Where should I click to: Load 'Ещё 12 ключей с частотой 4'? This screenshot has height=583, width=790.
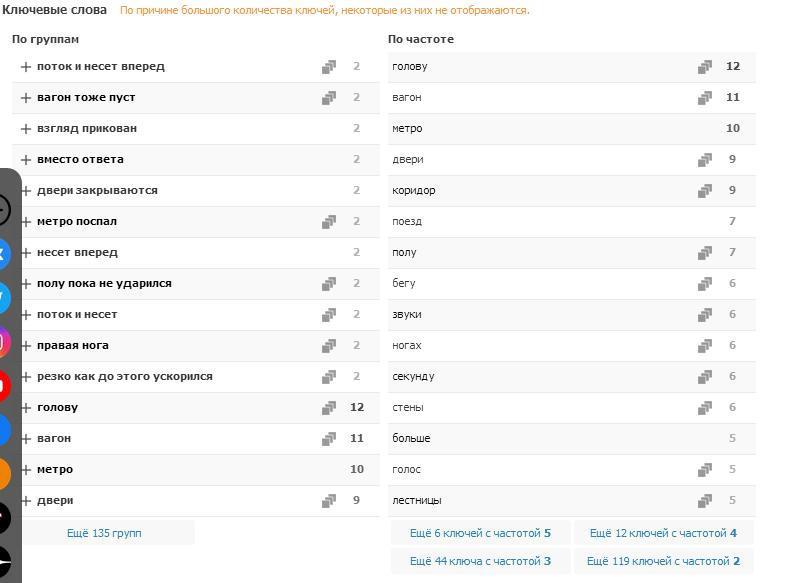coord(663,533)
